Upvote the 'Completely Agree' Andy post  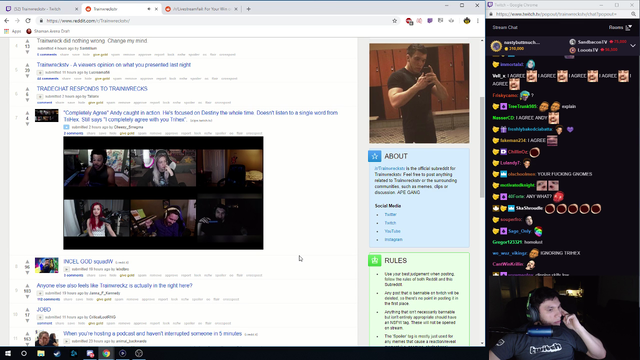coord(27,113)
